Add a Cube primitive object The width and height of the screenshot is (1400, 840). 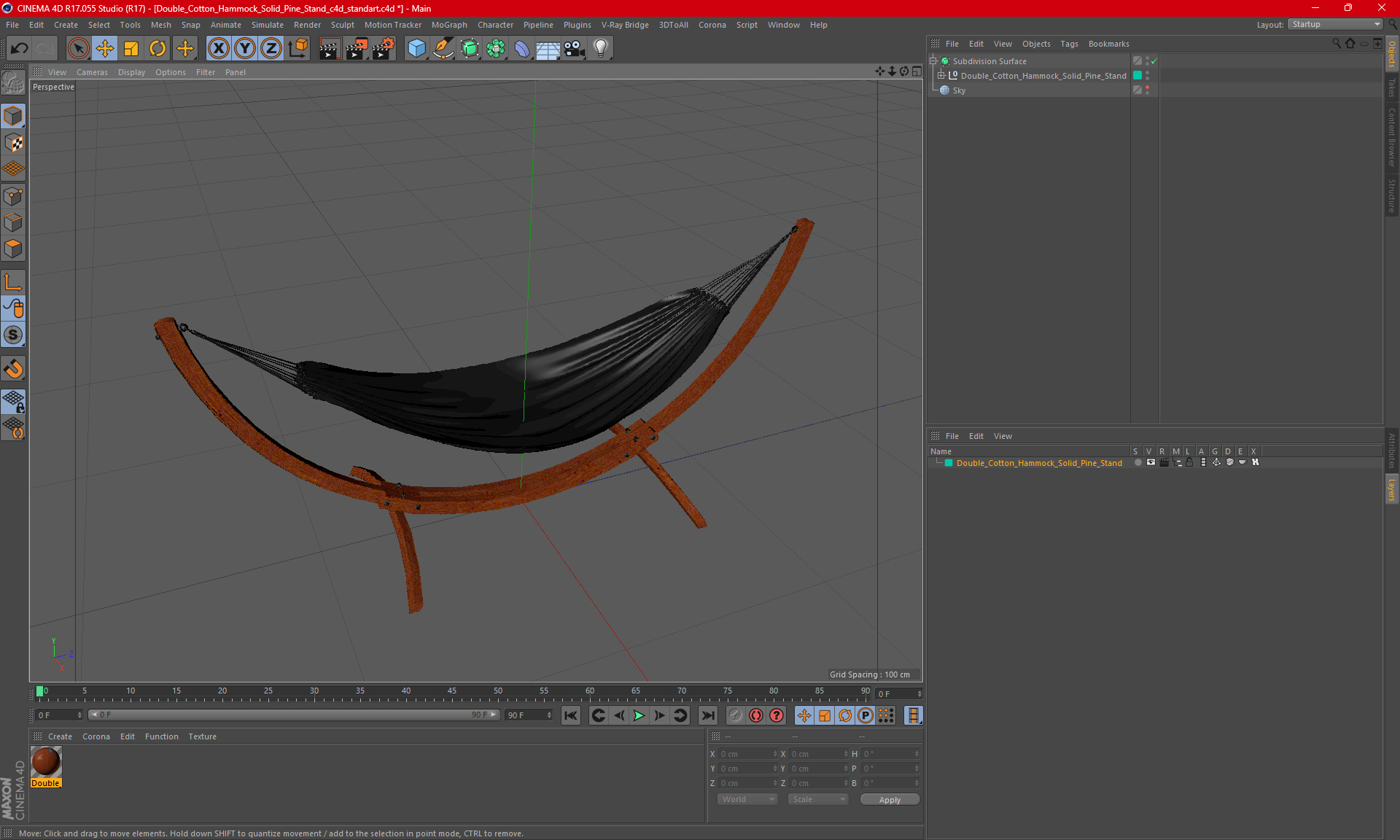point(416,49)
